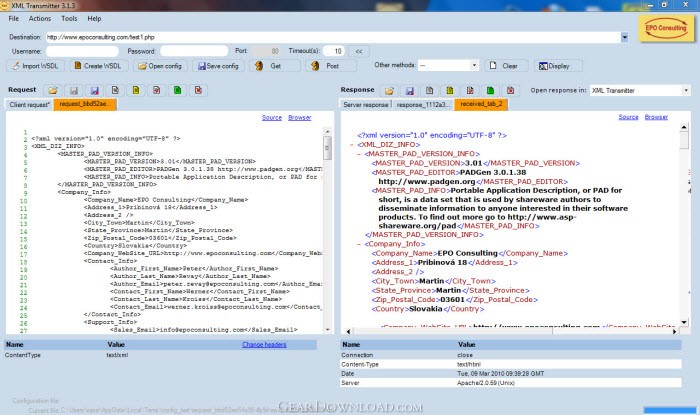Click the blue floppy save icon in Response toolbar
700x415 pixels.
tap(409, 91)
